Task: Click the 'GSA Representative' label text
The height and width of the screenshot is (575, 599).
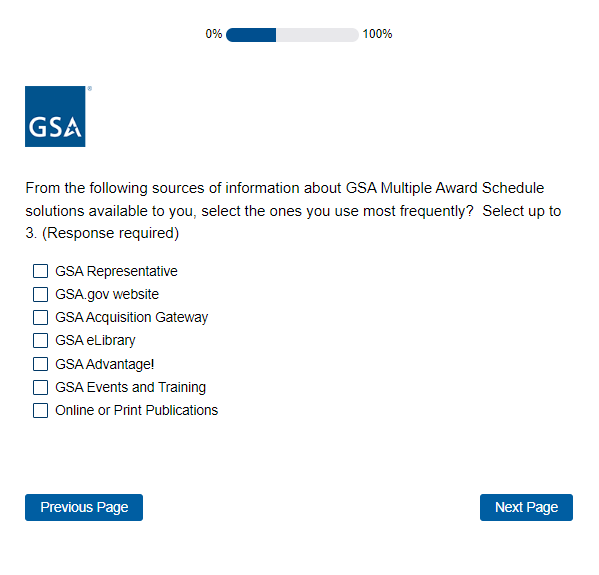Action: [x=117, y=271]
